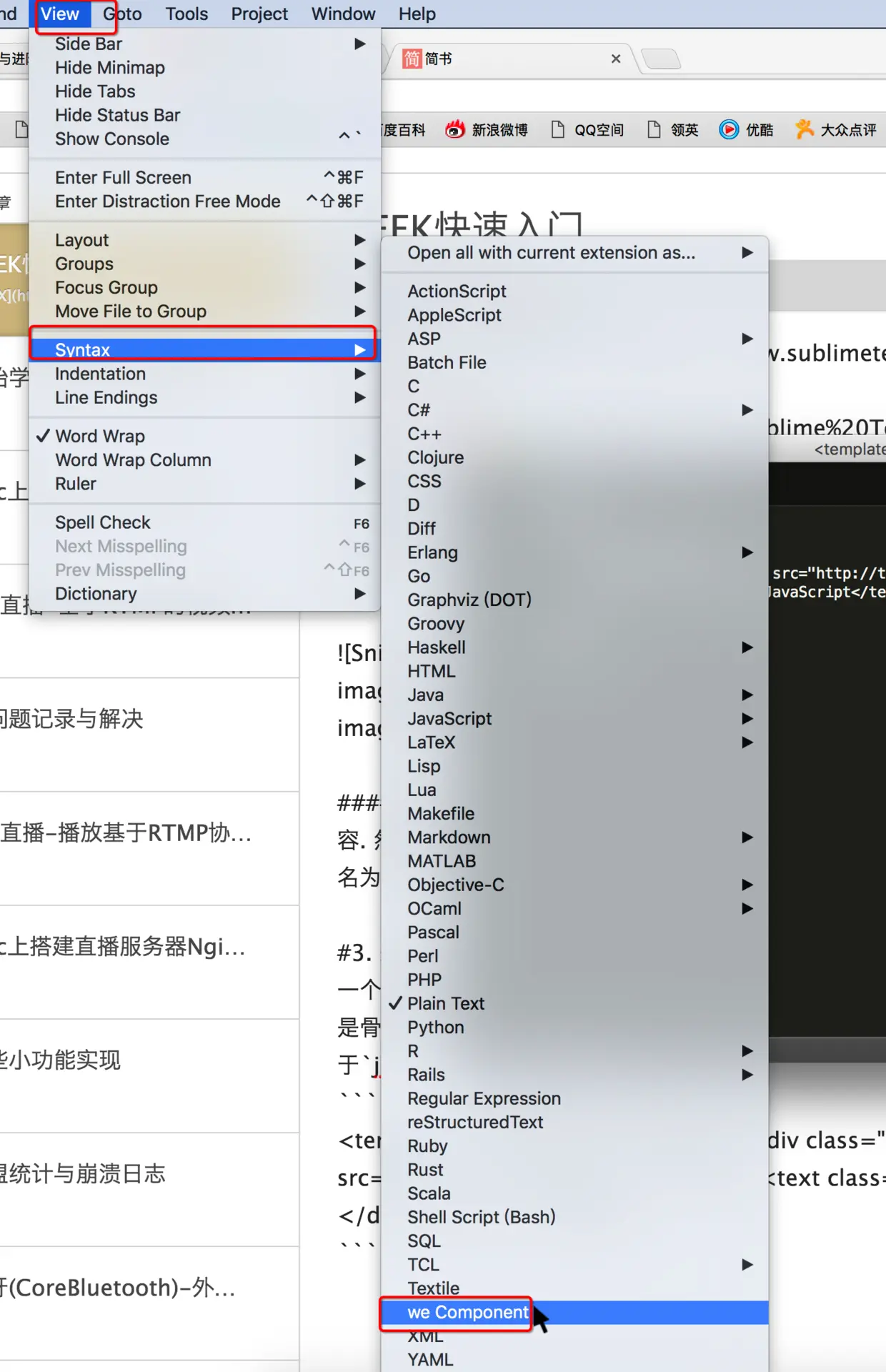The height and width of the screenshot is (1372, 886).
Task: Expand the Dictionary submenu
Action: coord(204,594)
